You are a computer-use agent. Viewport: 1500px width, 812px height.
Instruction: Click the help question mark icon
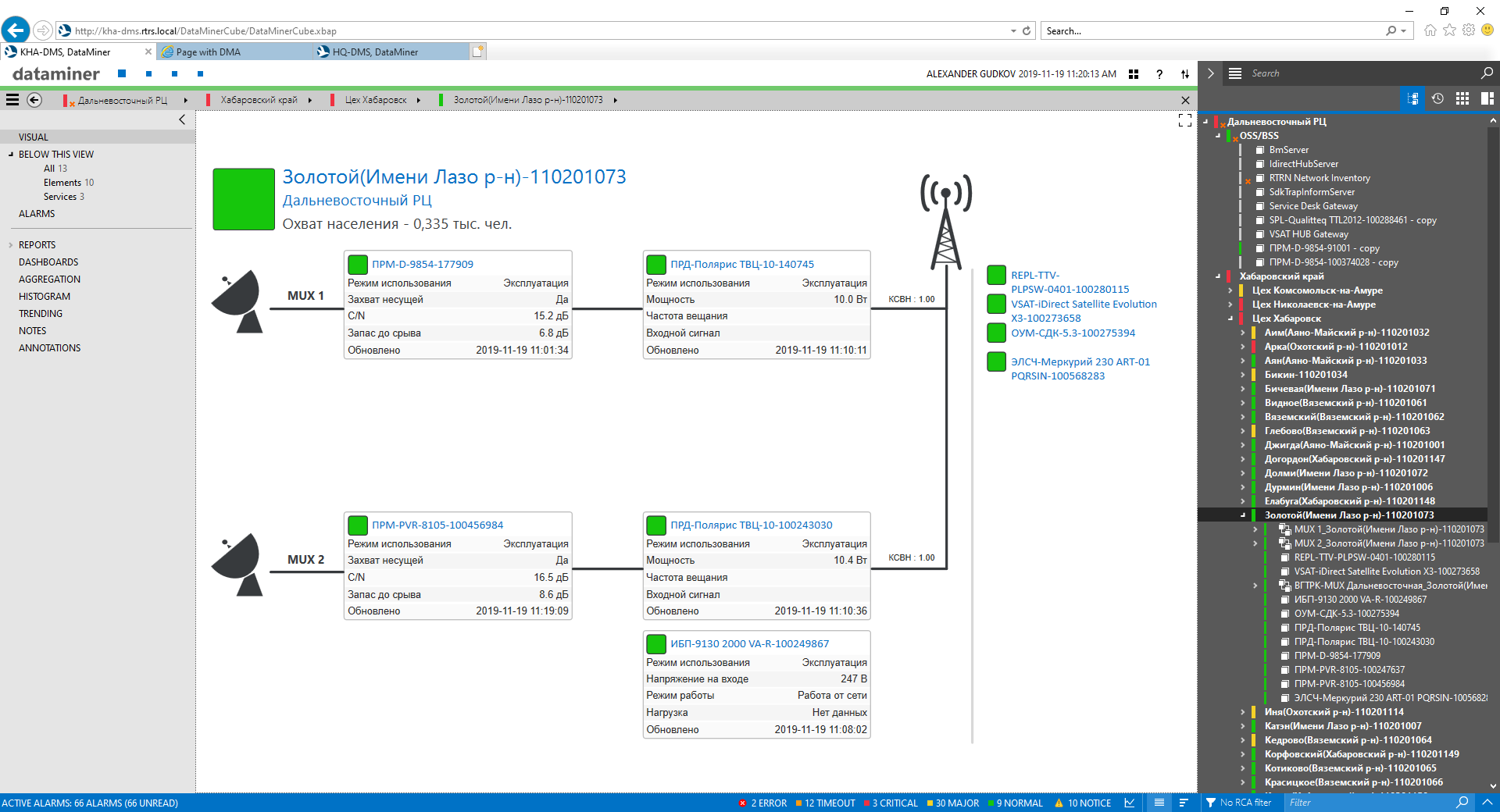click(1159, 74)
